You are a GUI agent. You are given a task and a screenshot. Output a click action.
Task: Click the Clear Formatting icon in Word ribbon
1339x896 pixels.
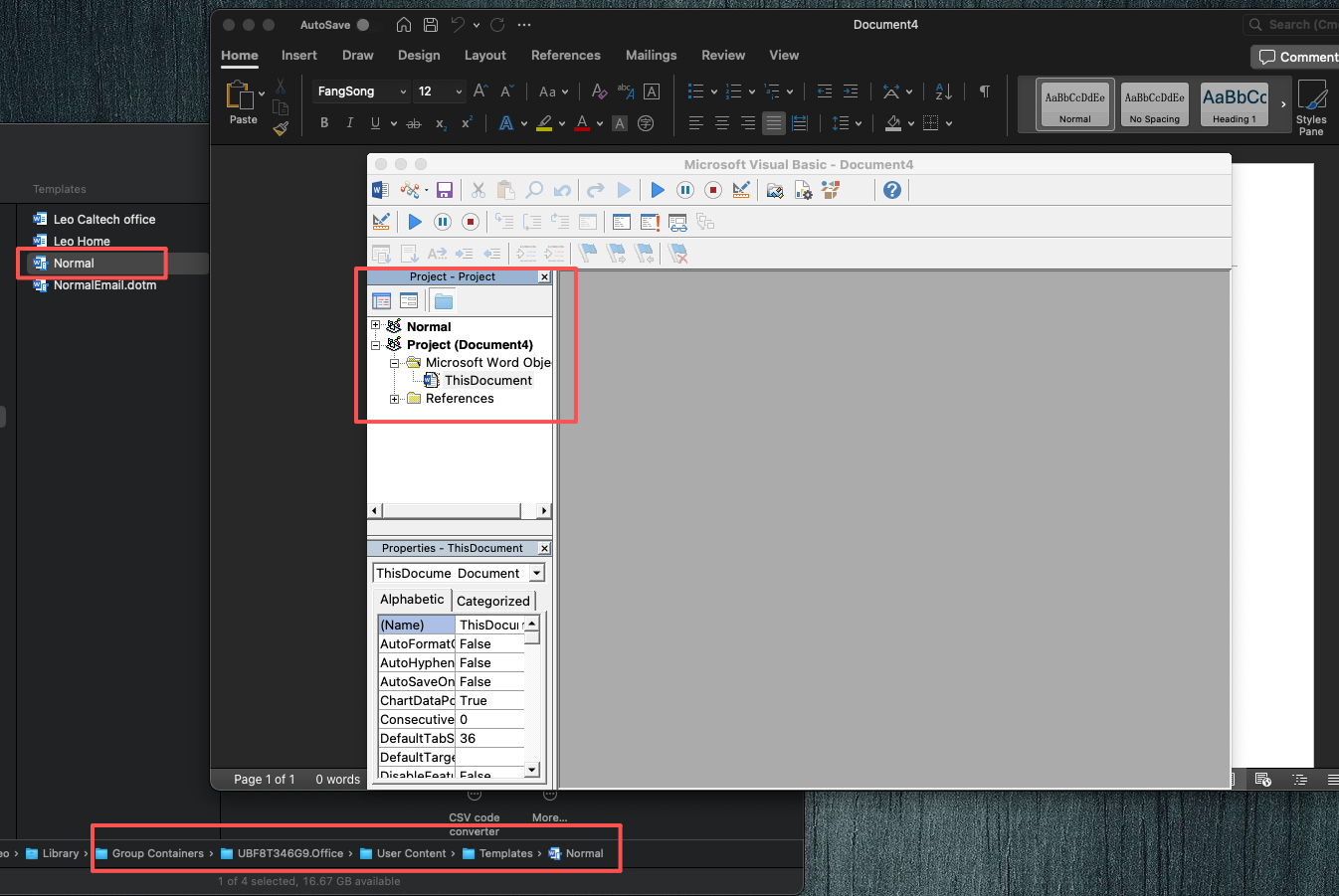point(599,91)
